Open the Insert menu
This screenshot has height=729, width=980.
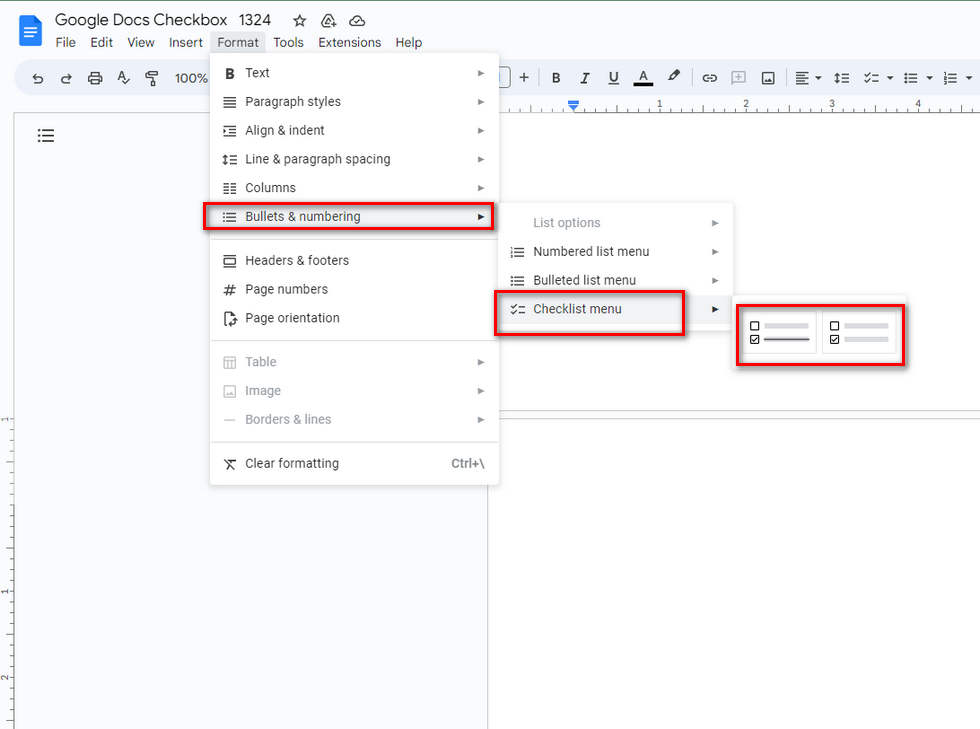point(186,43)
